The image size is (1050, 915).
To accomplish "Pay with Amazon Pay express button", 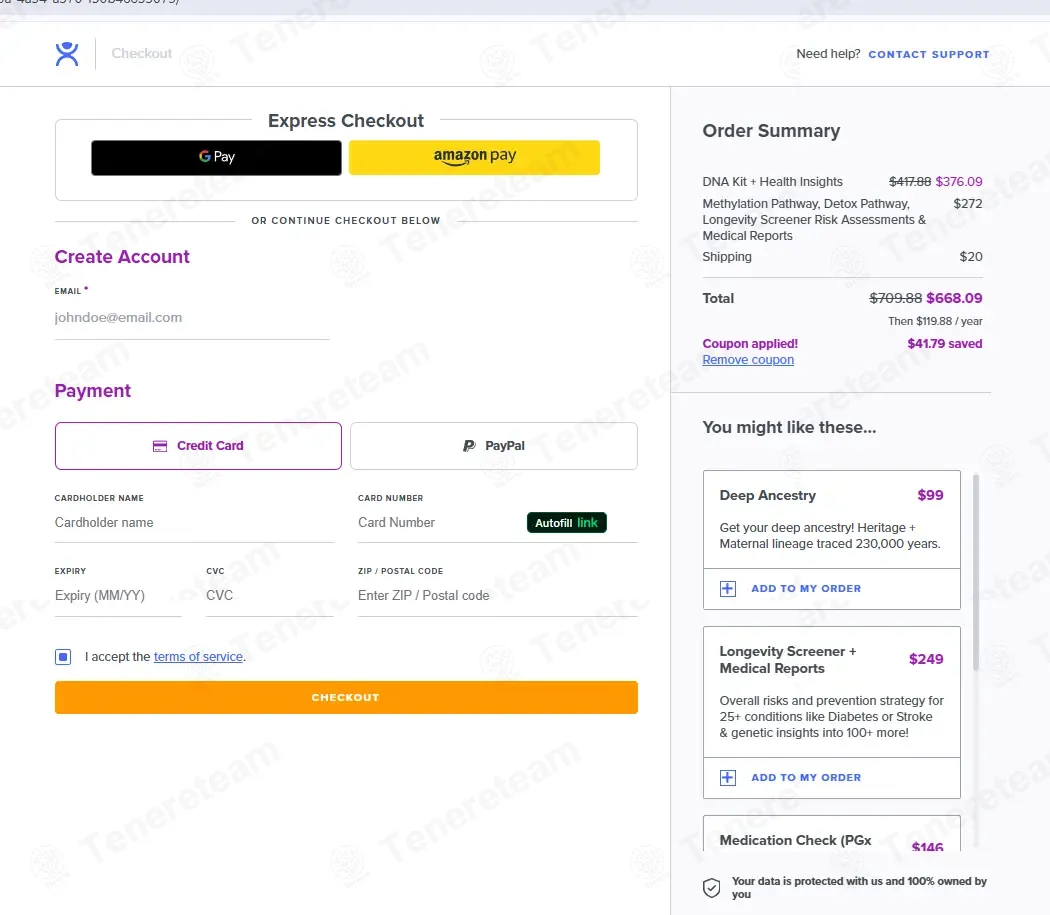I will tap(474, 157).
